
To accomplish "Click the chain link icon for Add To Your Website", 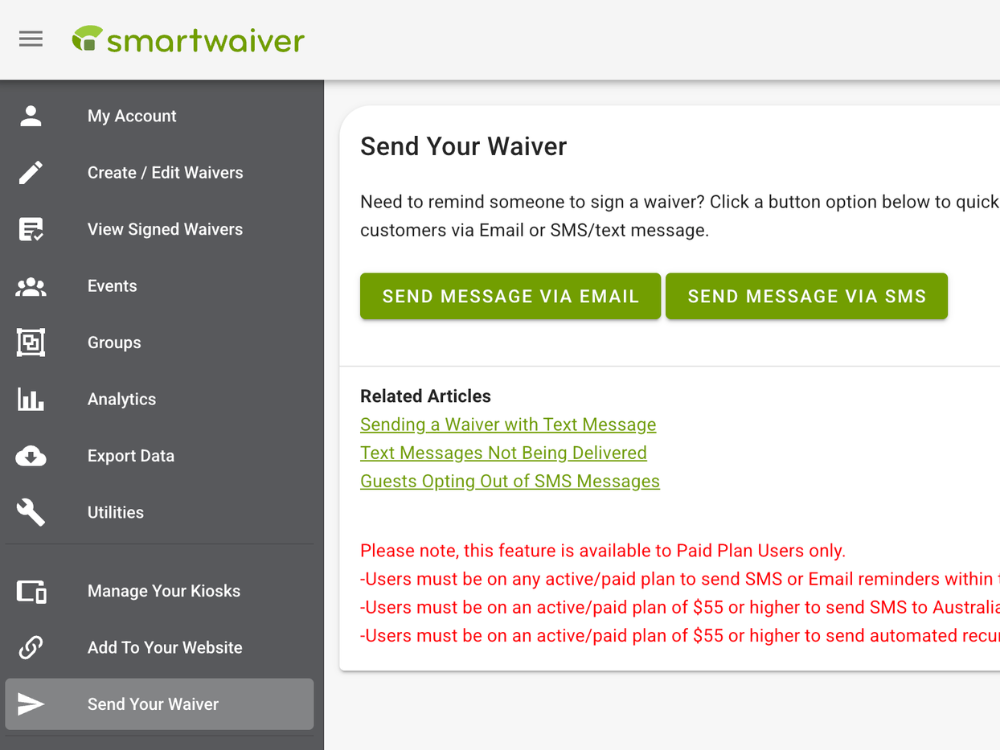I will (x=31, y=647).
